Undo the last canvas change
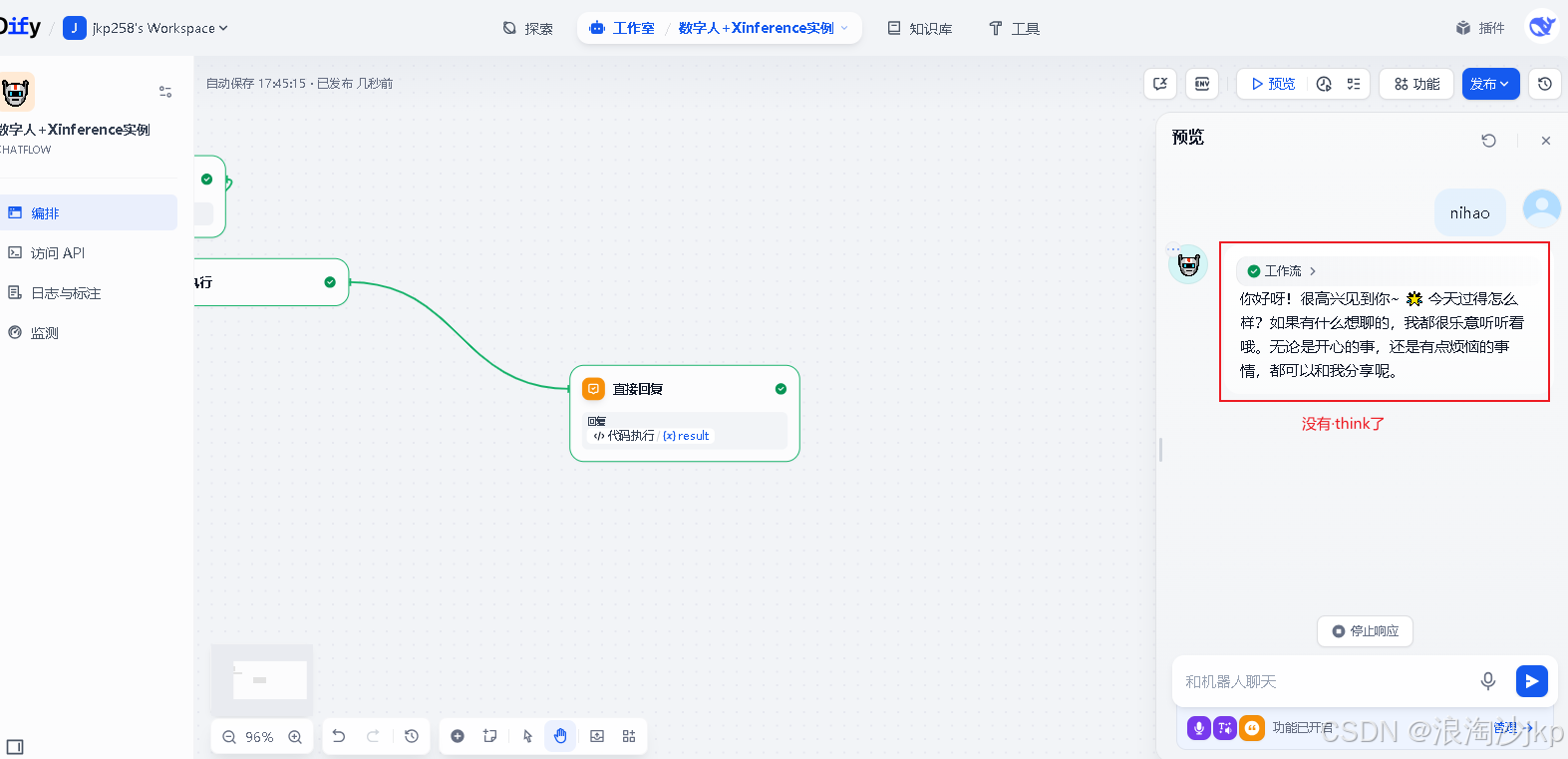Screen dimensions: 1568x759 [339, 736]
